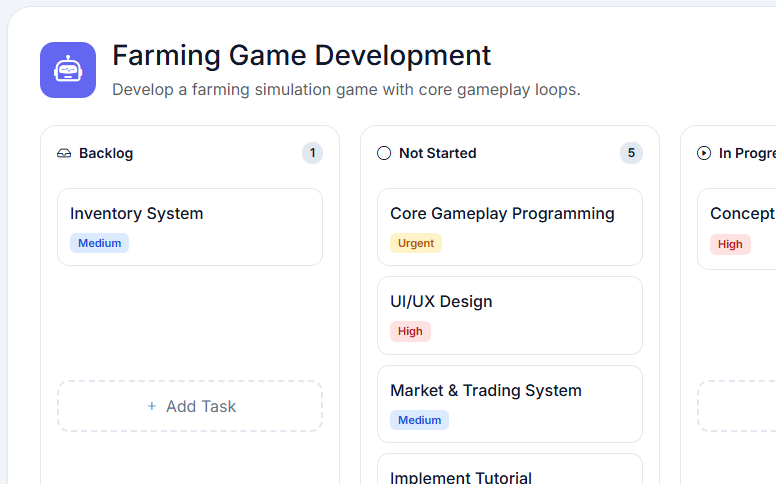Viewport: 776px width, 484px height.
Task: Click the Not Started count badge showing 5
Action: tap(630, 153)
